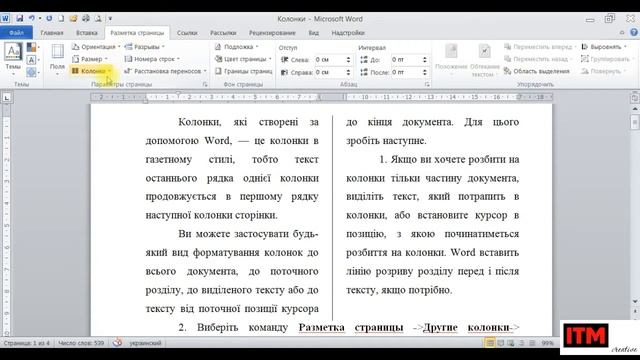Image resolution: width=640 pixels, height=360 pixels.
Task: Click the Слева indent input field
Action: tap(329, 60)
